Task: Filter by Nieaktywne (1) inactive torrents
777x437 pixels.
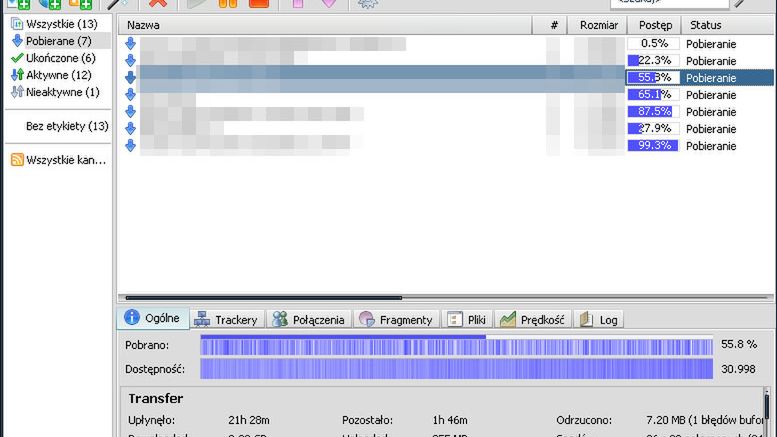Action: tap(56, 92)
